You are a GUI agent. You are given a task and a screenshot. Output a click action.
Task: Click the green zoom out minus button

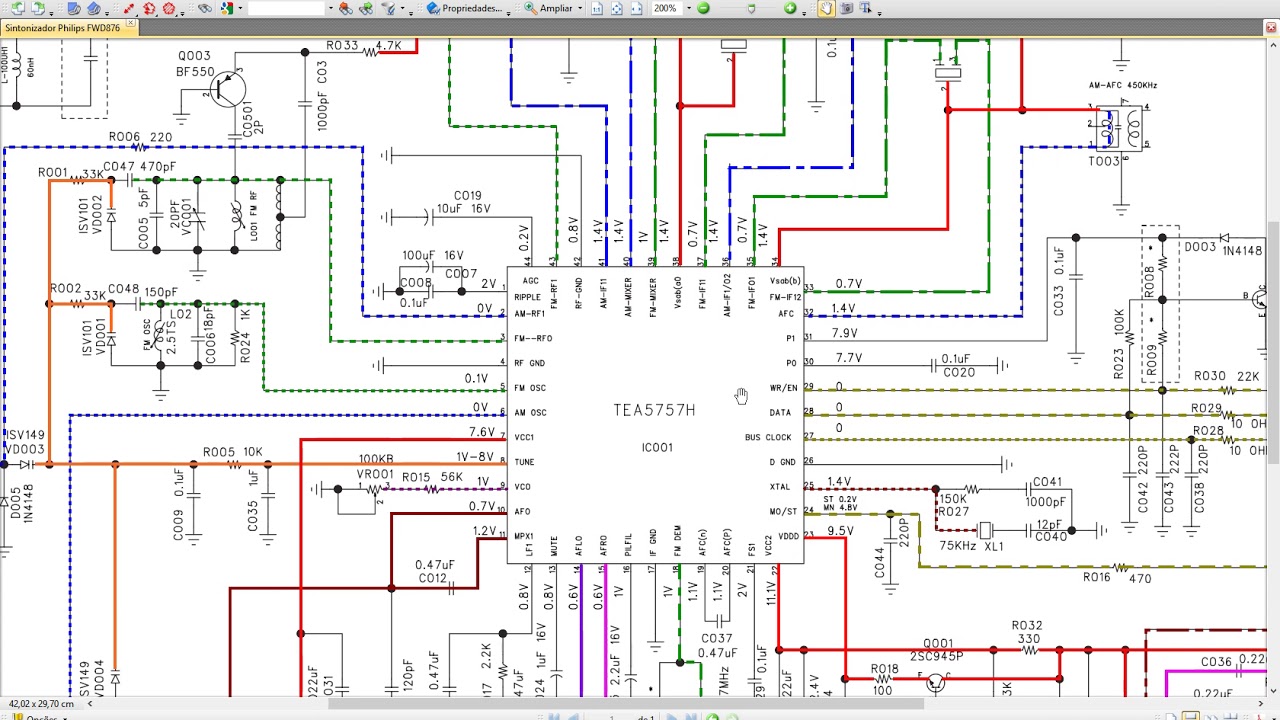[703, 8]
